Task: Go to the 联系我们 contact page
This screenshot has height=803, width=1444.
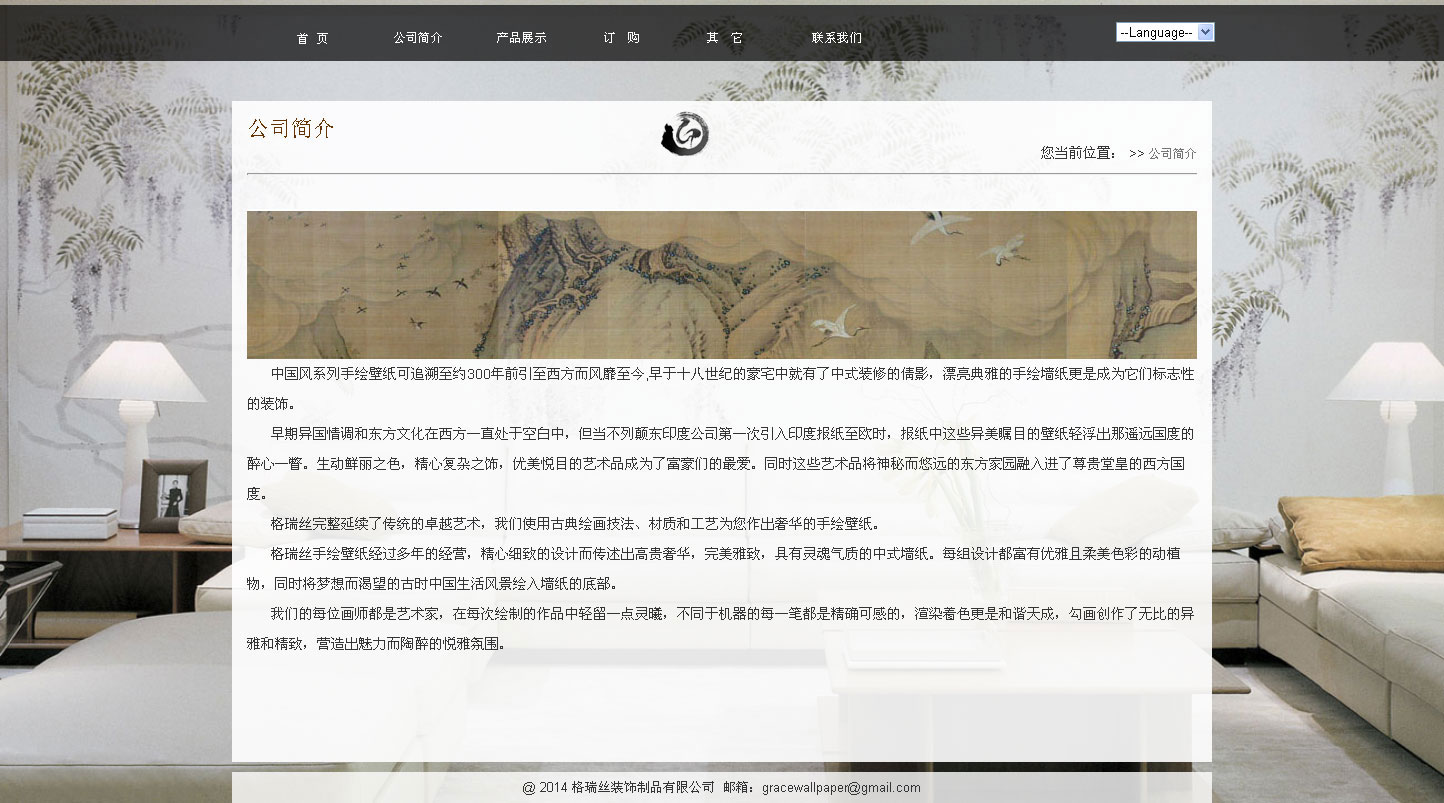Action: [x=836, y=38]
